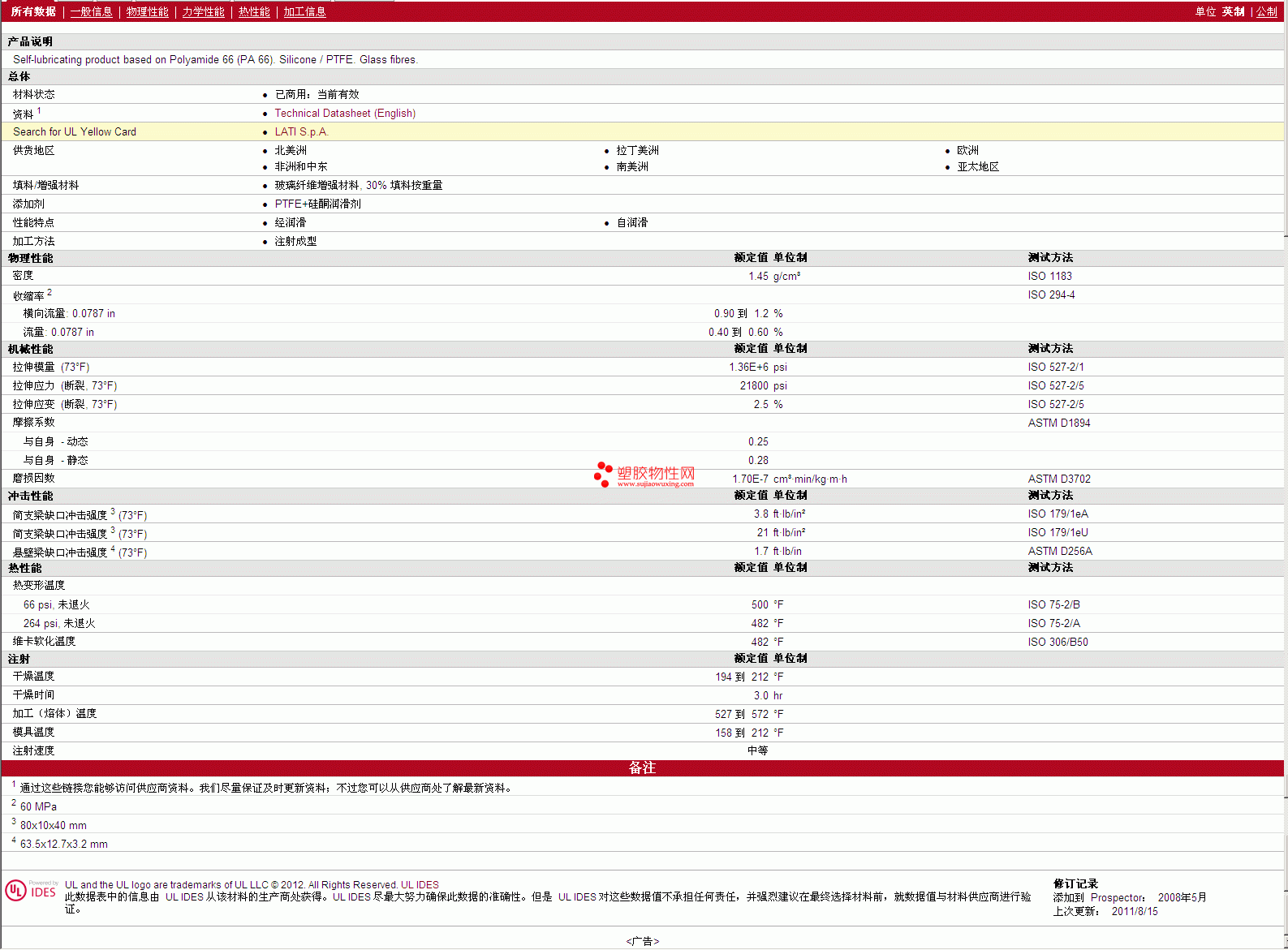Click the 北美洲 region entry
The width and height of the screenshot is (1288, 950).
pyautogui.click(x=291, y=151)
